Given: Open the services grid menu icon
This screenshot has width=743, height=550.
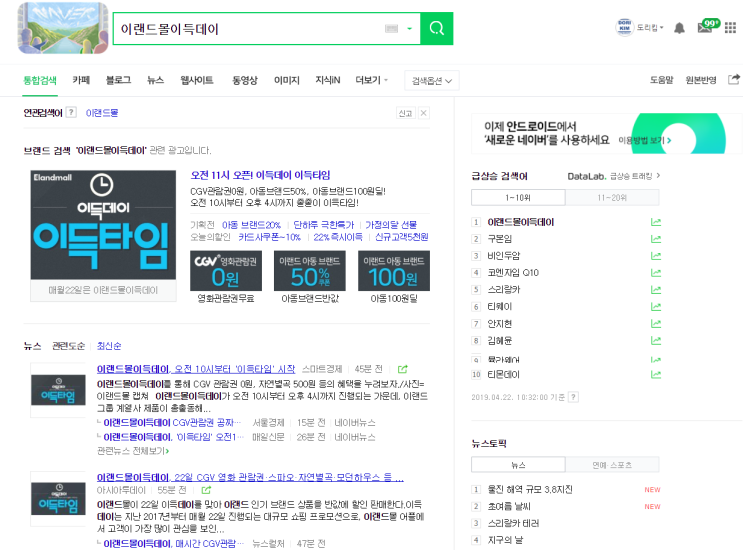Looking at the screenshot, I should click(x=730, y=27).
